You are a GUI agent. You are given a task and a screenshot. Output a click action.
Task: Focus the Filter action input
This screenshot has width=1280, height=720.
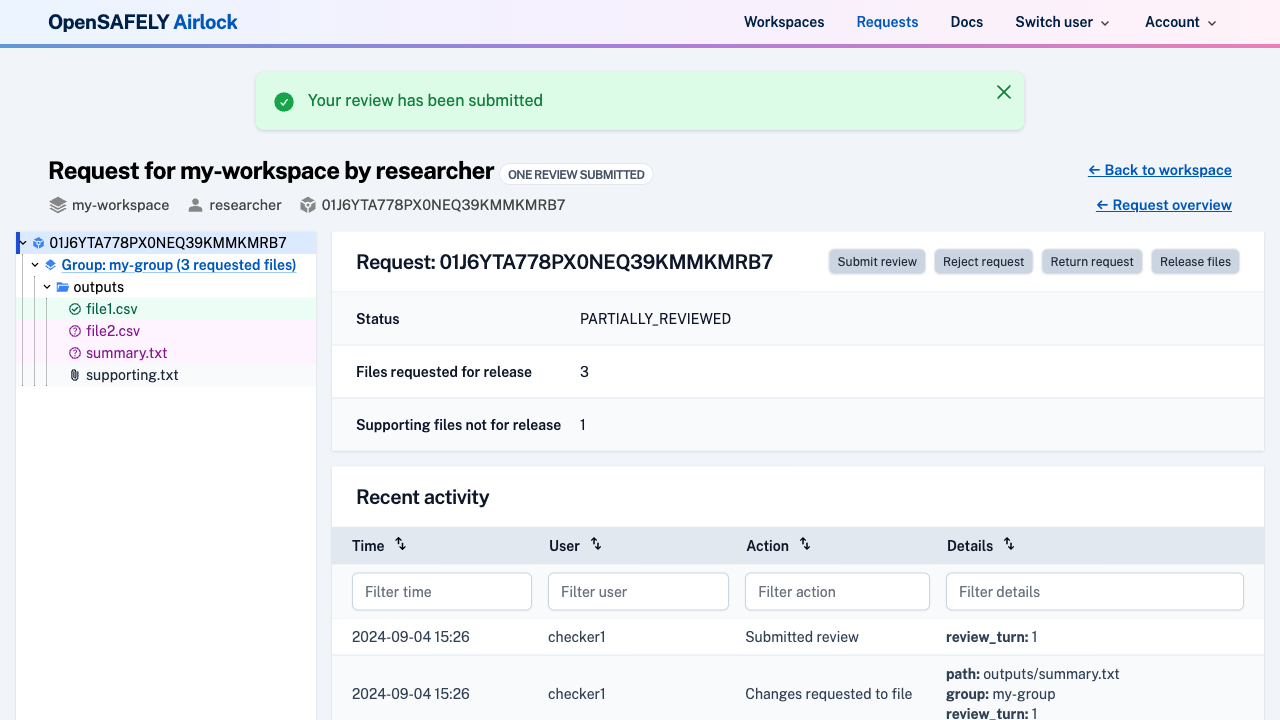837,592
